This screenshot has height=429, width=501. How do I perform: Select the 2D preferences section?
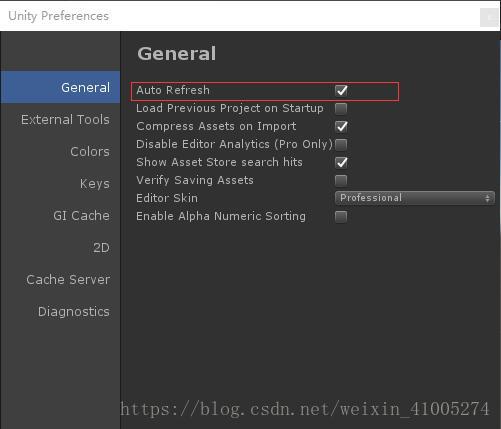(60, 247)
